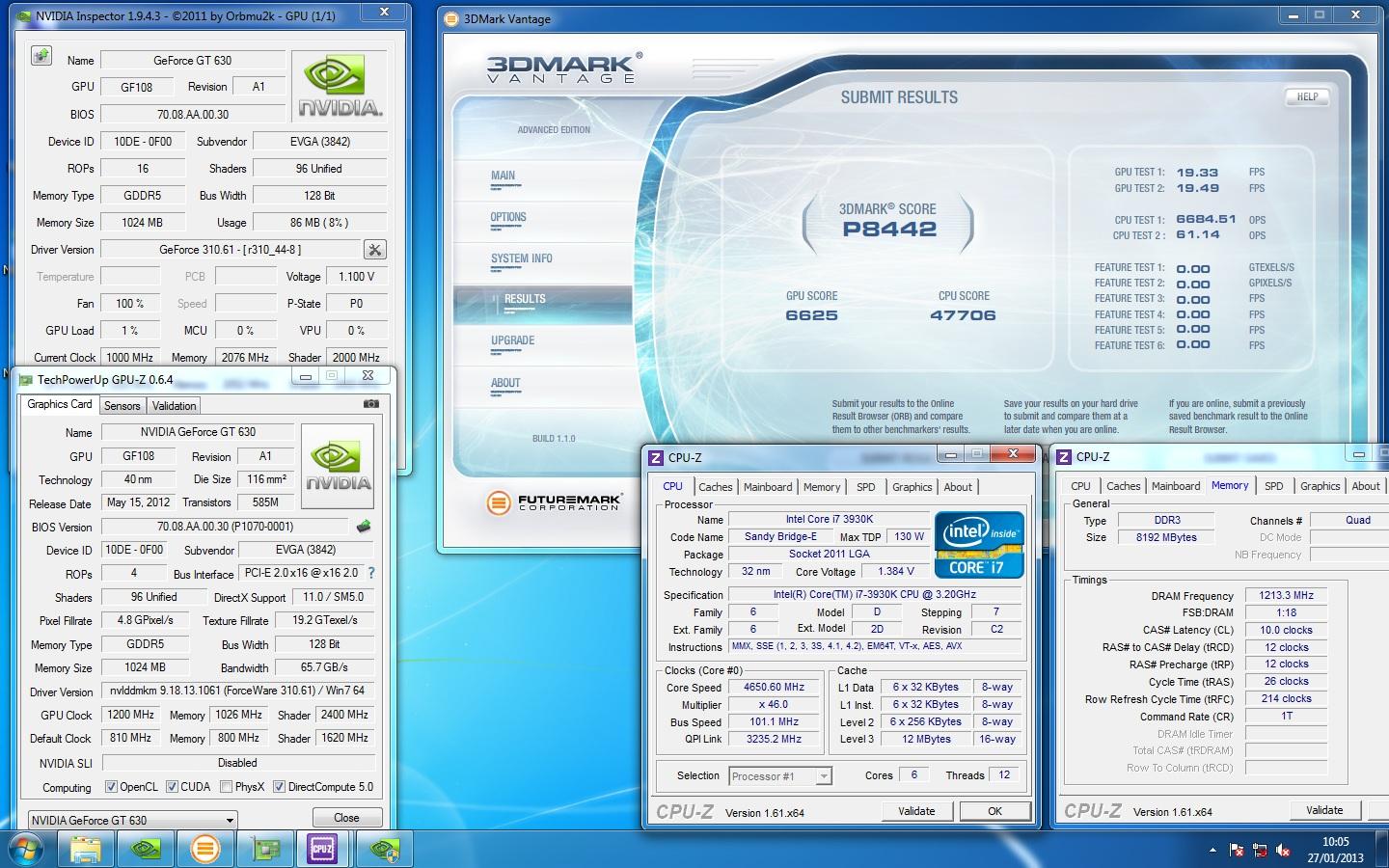Screen dimensions: 1389x868
Task: Click the 3DMark Vantage title bar icon
Action: (449, 18)
